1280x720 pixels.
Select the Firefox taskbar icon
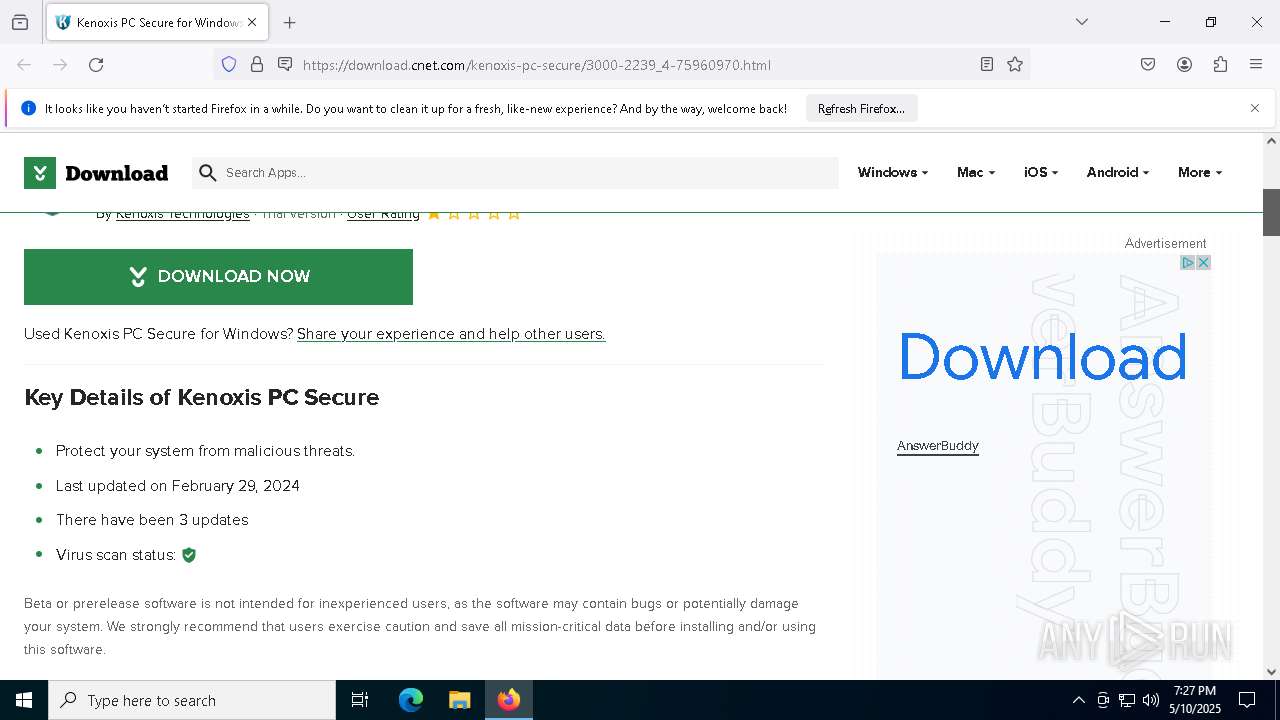pos(508,700)
